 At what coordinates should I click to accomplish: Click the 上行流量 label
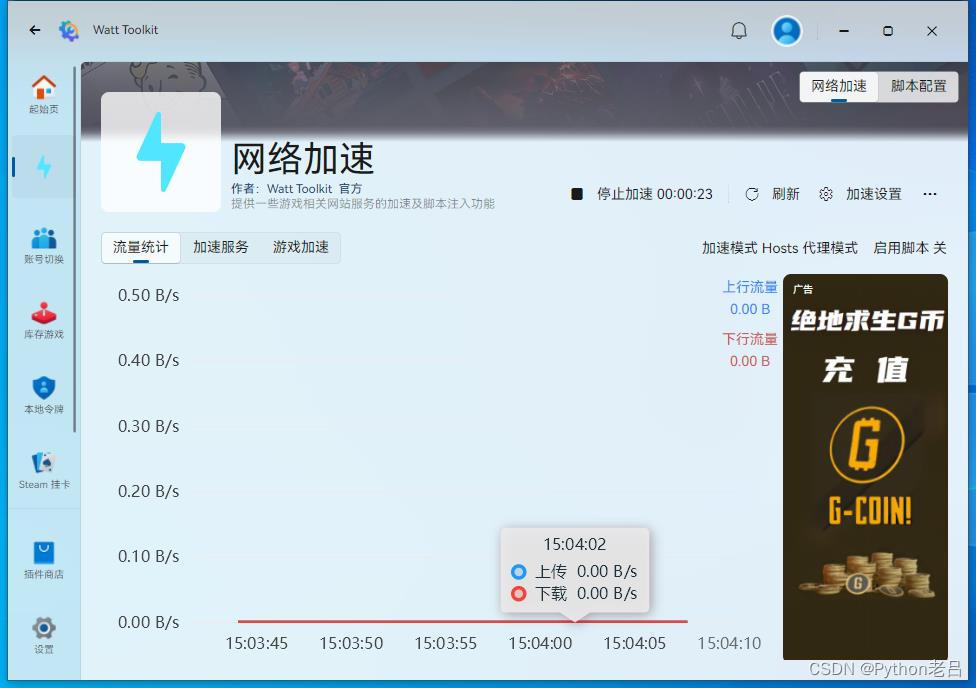[x=749, y=287]
